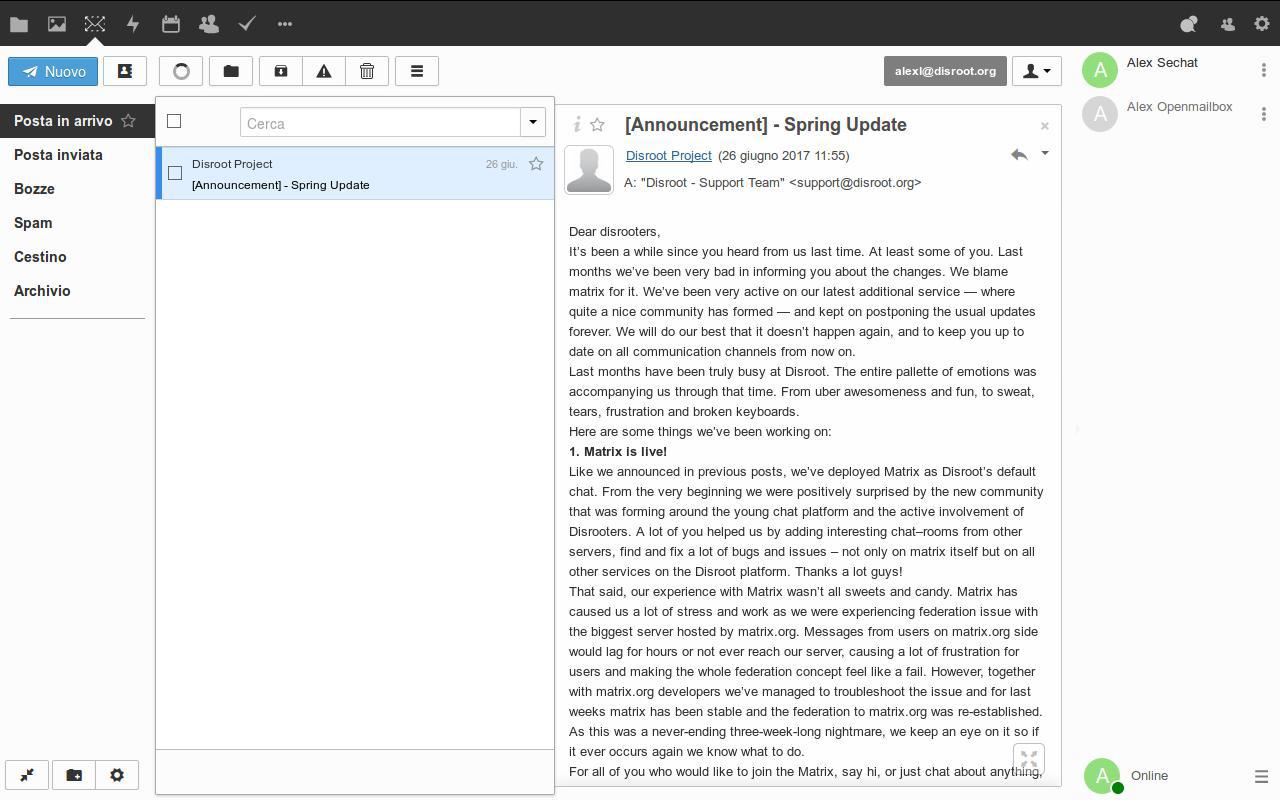The width and height of the screenshot is (1280, 800).
Task: Mark message as spam with warning icon
Action: pos(324,71)
